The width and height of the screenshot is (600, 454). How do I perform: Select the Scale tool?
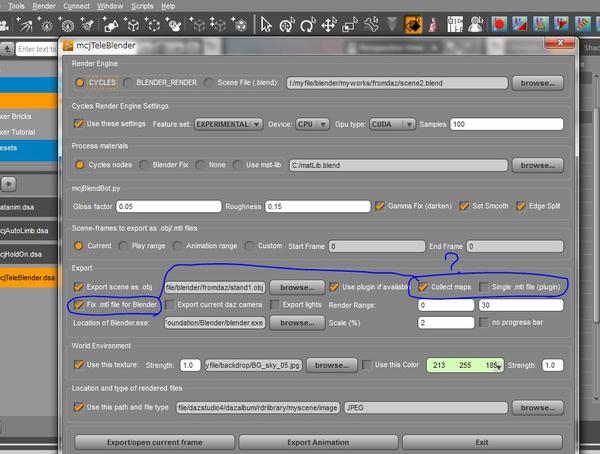(350, 24)
